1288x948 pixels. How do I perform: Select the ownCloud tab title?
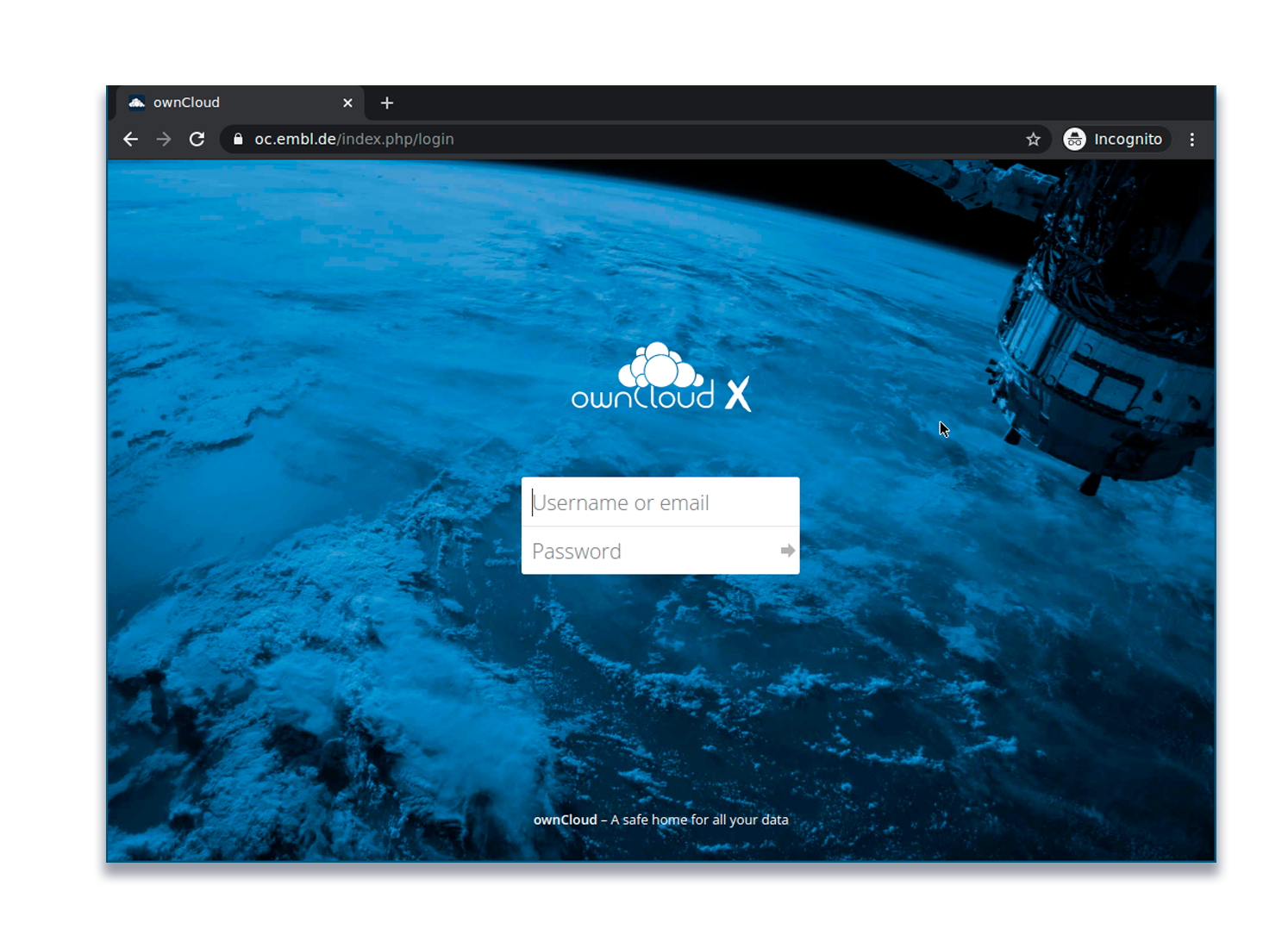(x=186, y=103)
